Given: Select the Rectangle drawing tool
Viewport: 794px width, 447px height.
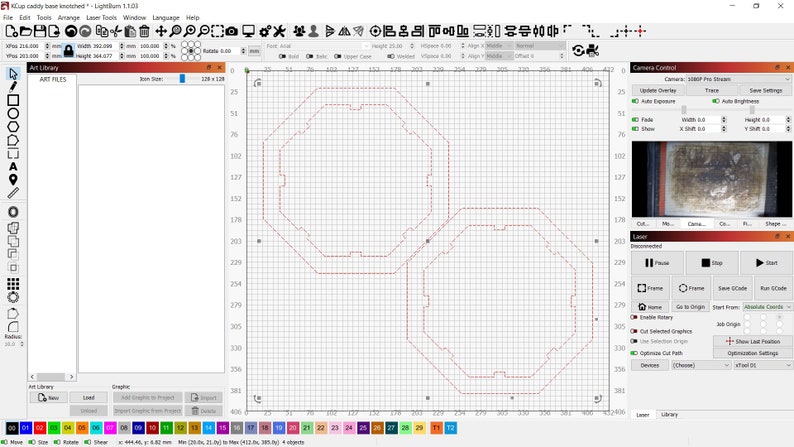Looking at the screenshot, I should coord(13,100).
